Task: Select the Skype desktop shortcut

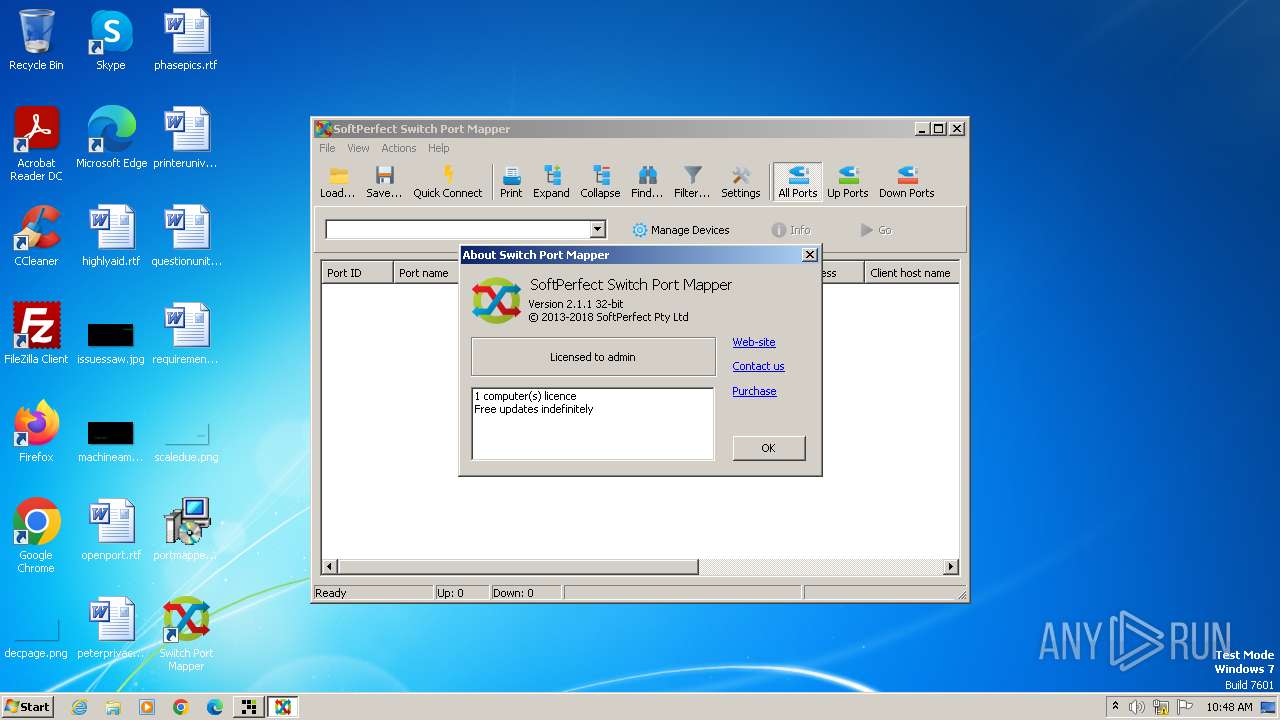Action: 111,40
